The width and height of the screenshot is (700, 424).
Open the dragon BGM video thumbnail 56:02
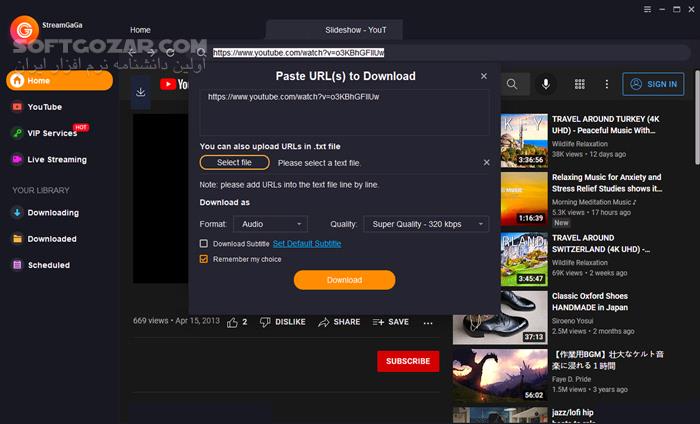point(500,376)
